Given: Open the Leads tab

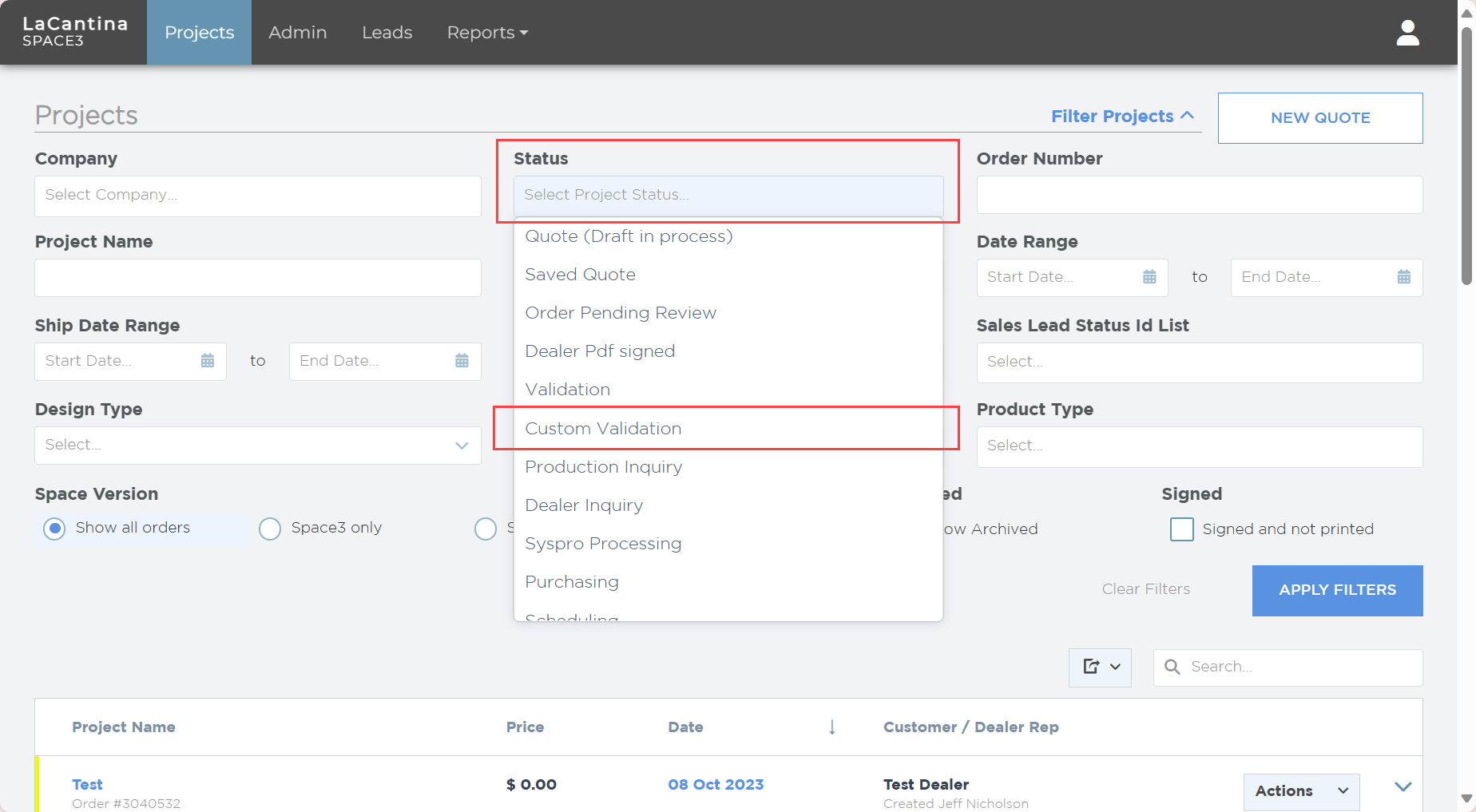Looking at the screenshot, I should (x=387, y=33).
